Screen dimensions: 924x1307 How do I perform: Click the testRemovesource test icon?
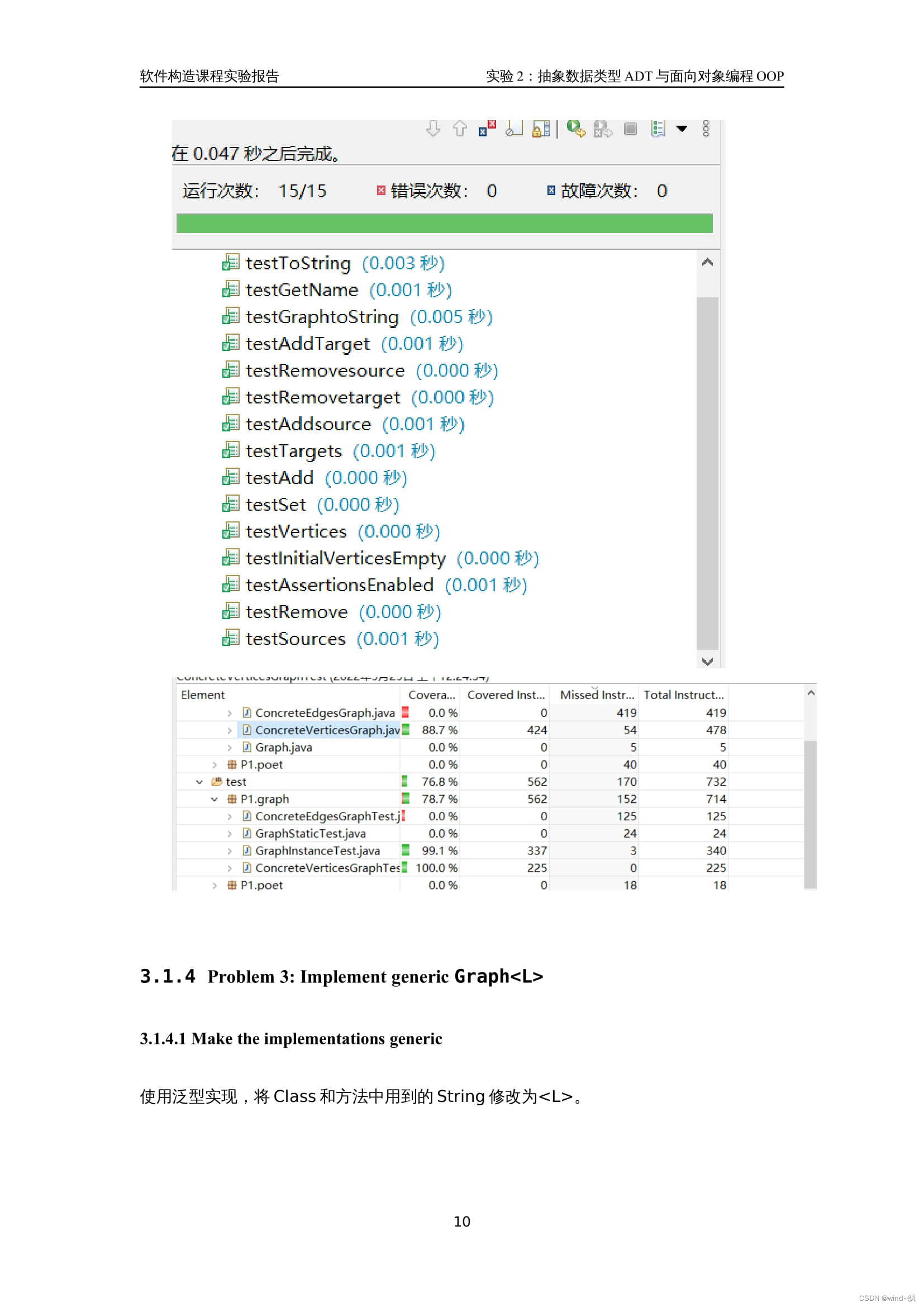coord(230,370)
